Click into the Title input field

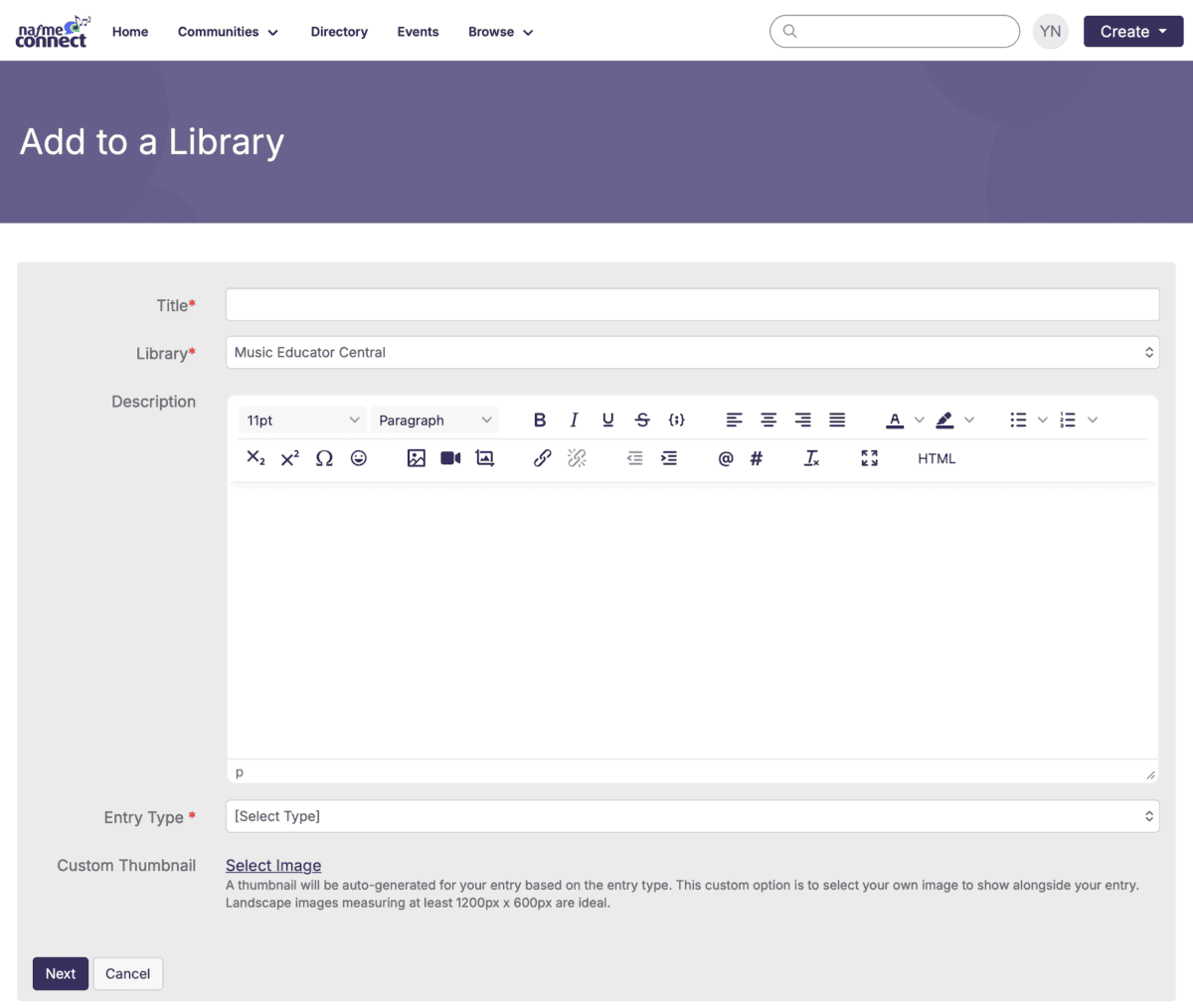coord(692,304)
